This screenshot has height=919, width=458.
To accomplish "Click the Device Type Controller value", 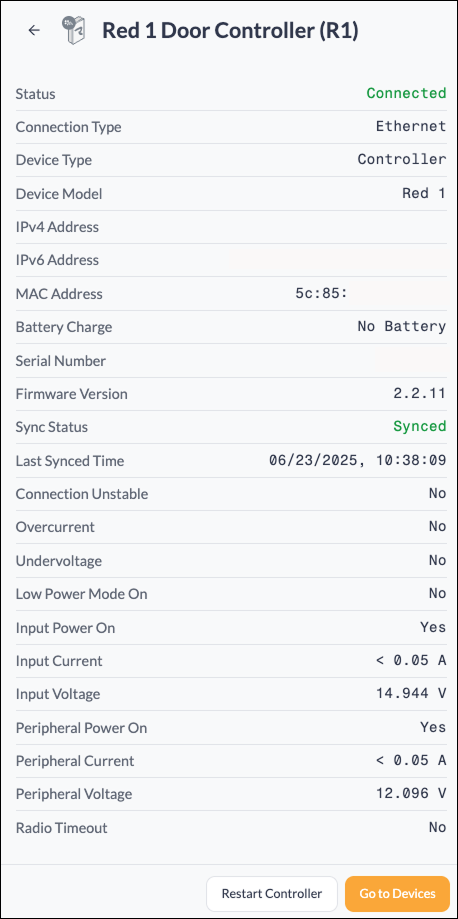I will pos(402,159).
